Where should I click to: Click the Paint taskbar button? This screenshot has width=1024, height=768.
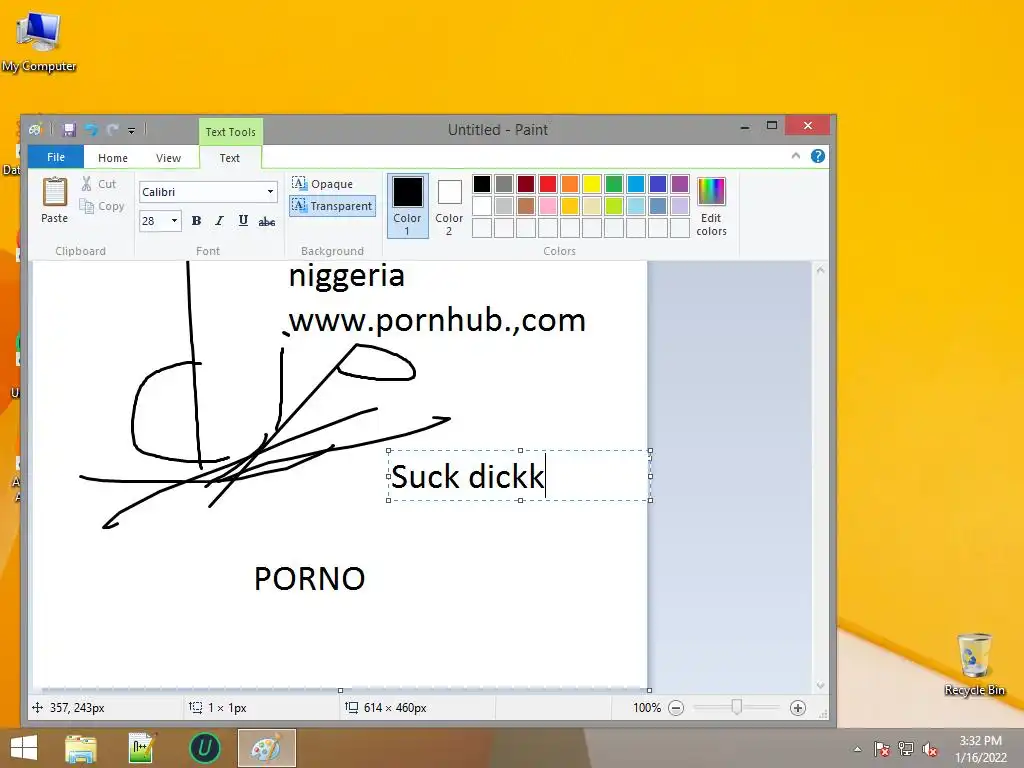pos(266,748)
